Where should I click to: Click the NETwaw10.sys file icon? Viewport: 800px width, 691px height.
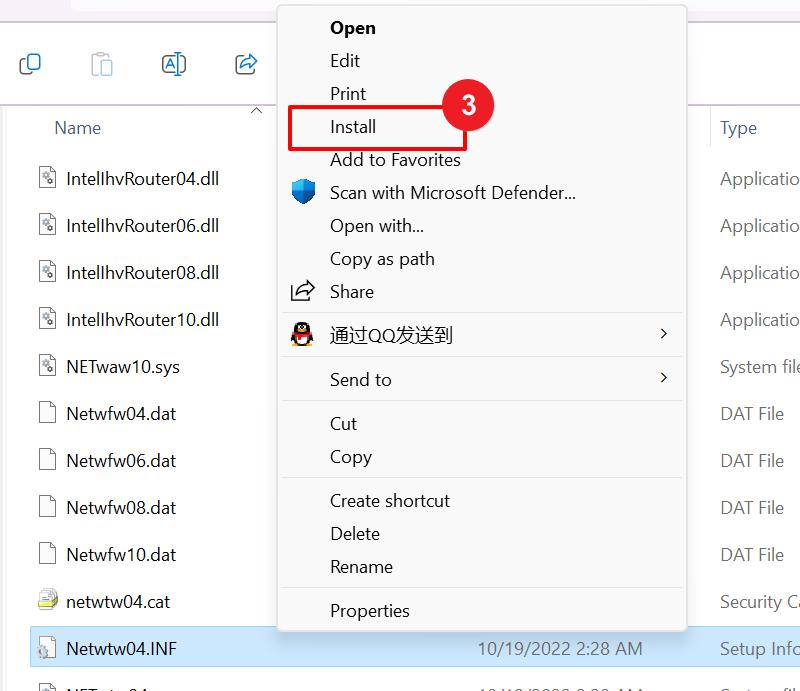(47, 366)
